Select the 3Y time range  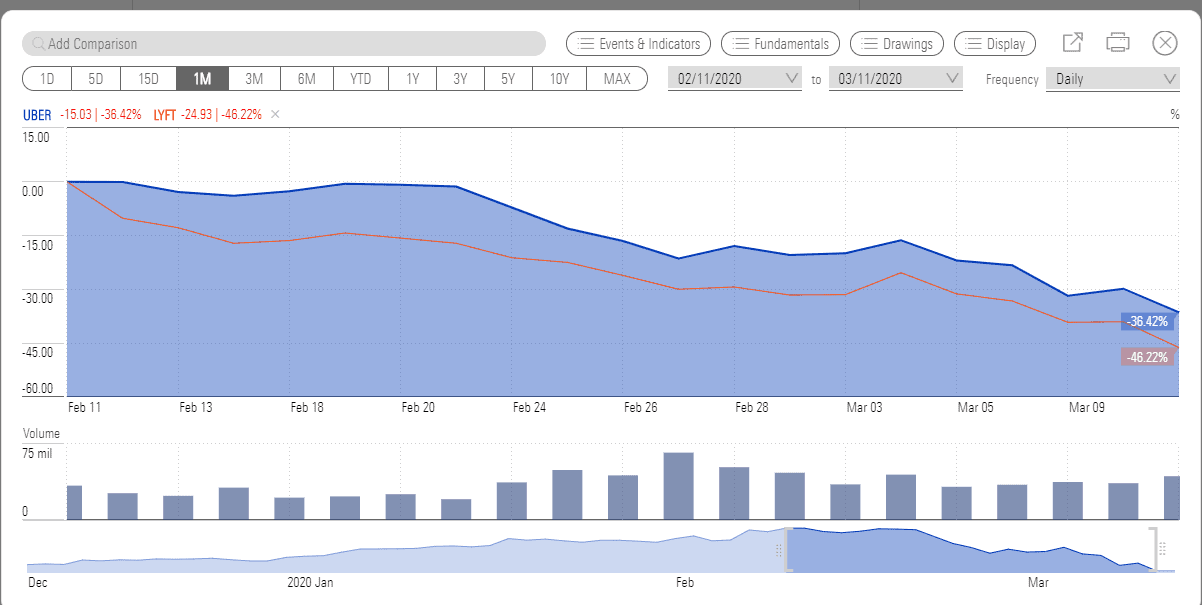[460, 79]
